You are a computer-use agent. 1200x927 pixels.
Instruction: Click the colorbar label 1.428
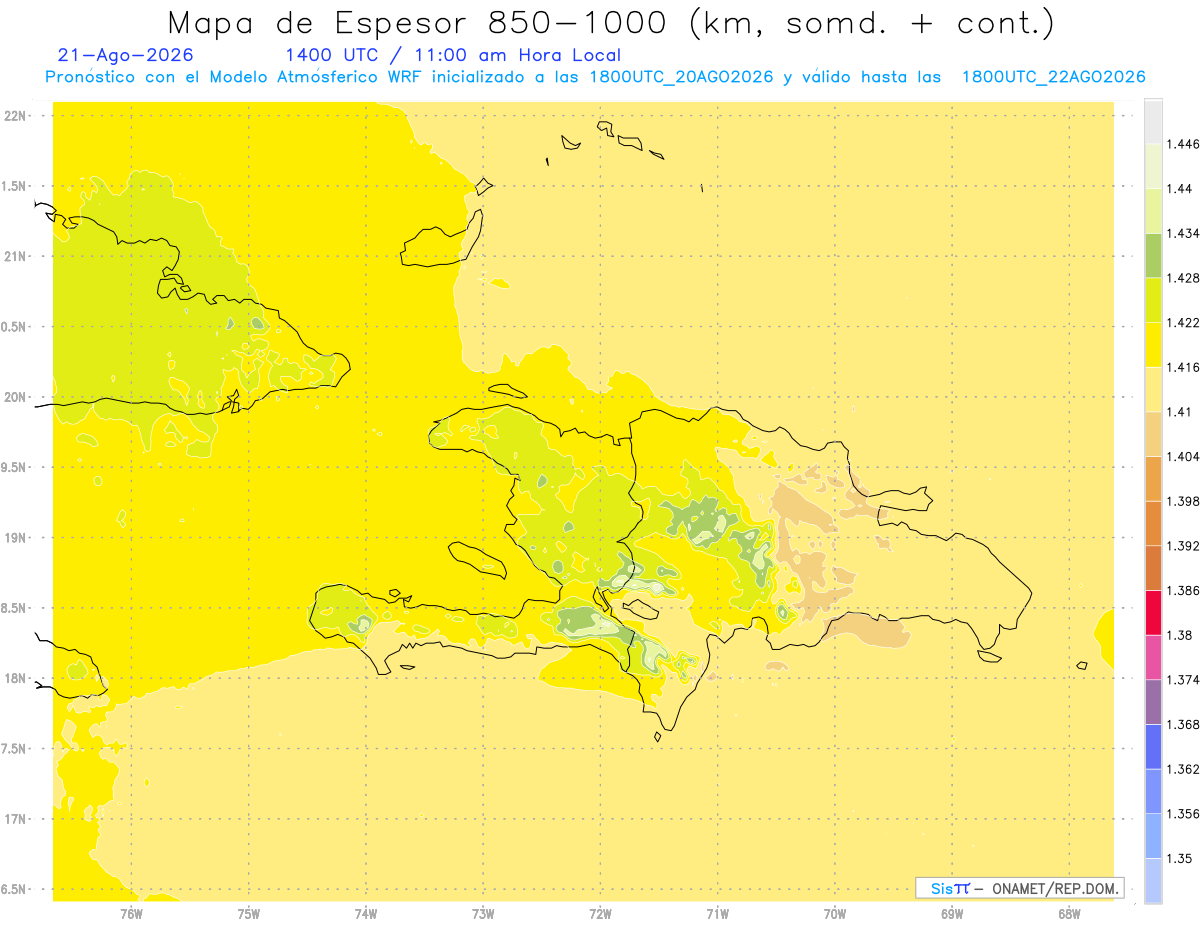tap(1185, 278)
